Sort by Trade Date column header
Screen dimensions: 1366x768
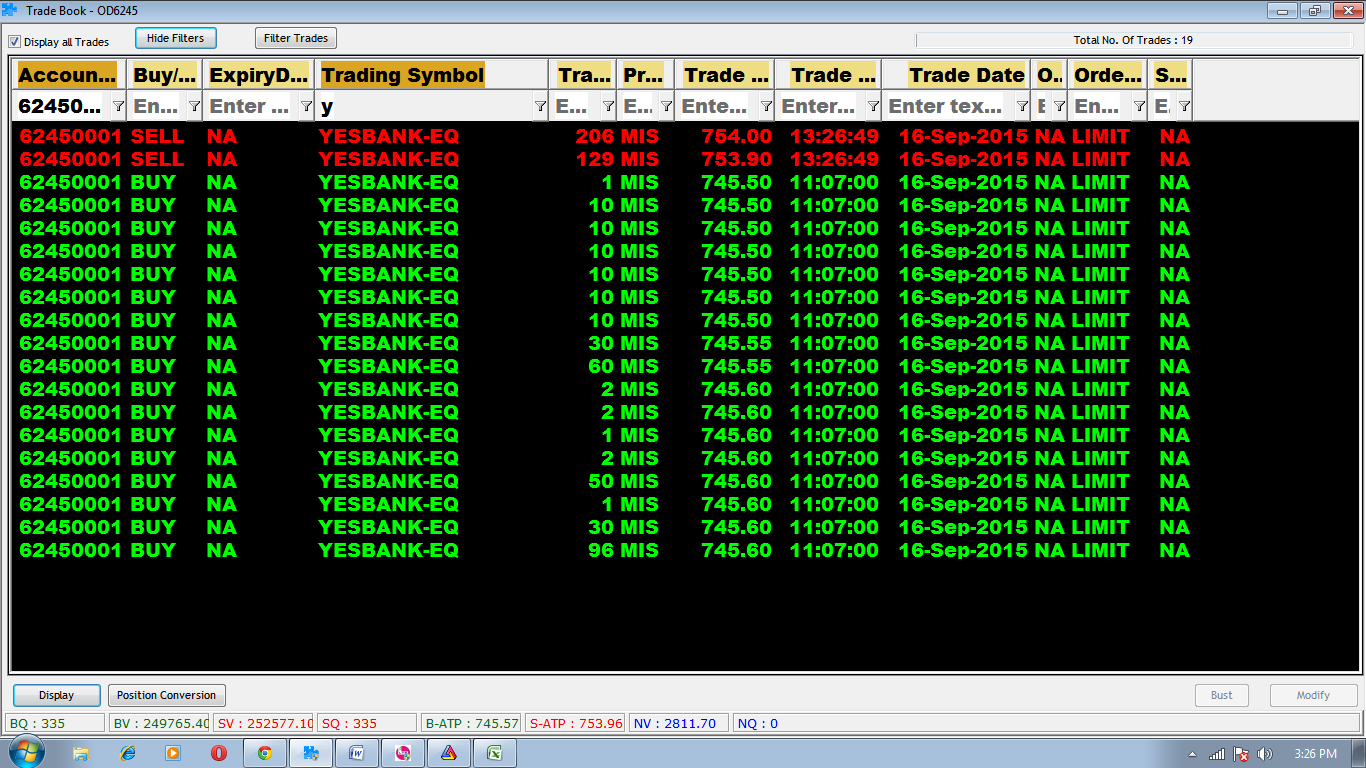tap(957, 75)
